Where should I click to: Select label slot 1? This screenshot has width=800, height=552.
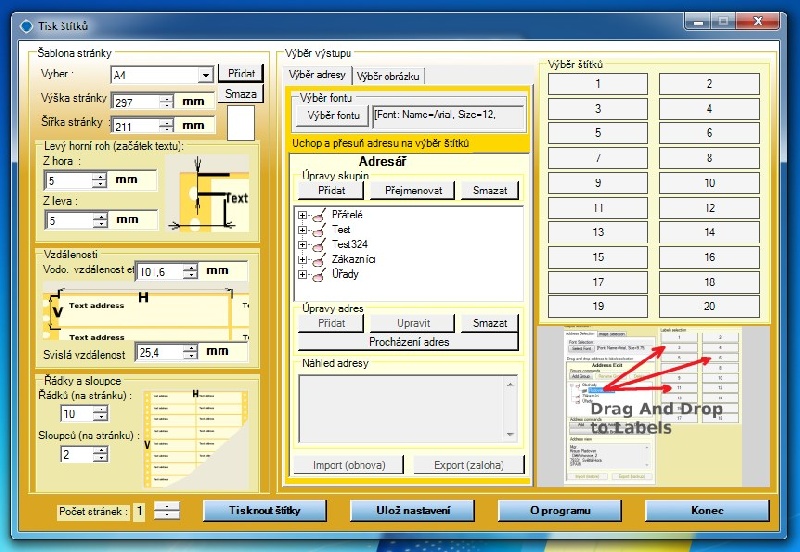click(598, 84)
